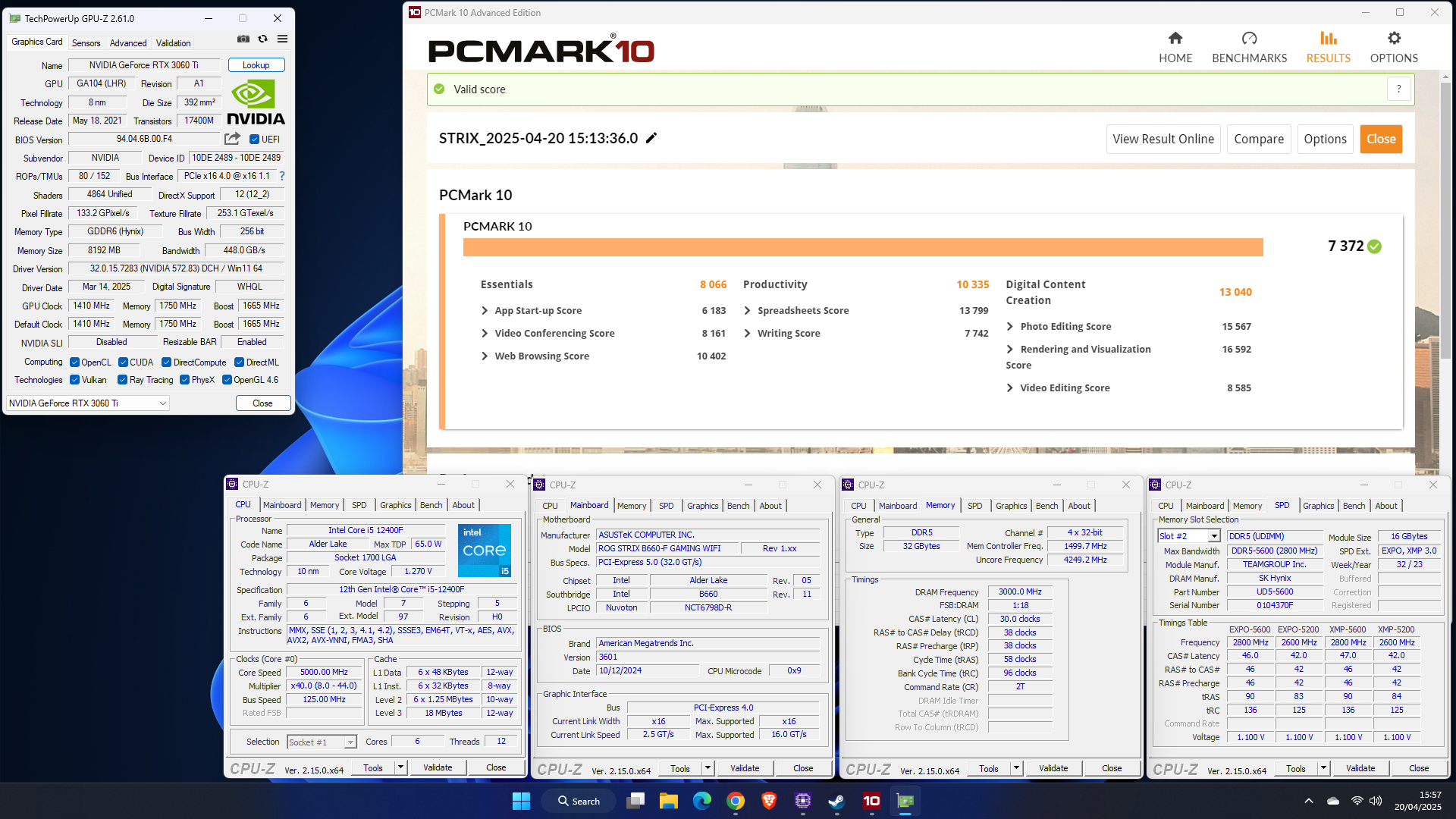The width and height of the screenshot is (1456, 819).
Task: Toggle UEFI checkbox in GPU-Z
Action: pyautogui.click(x=254, y=140)
